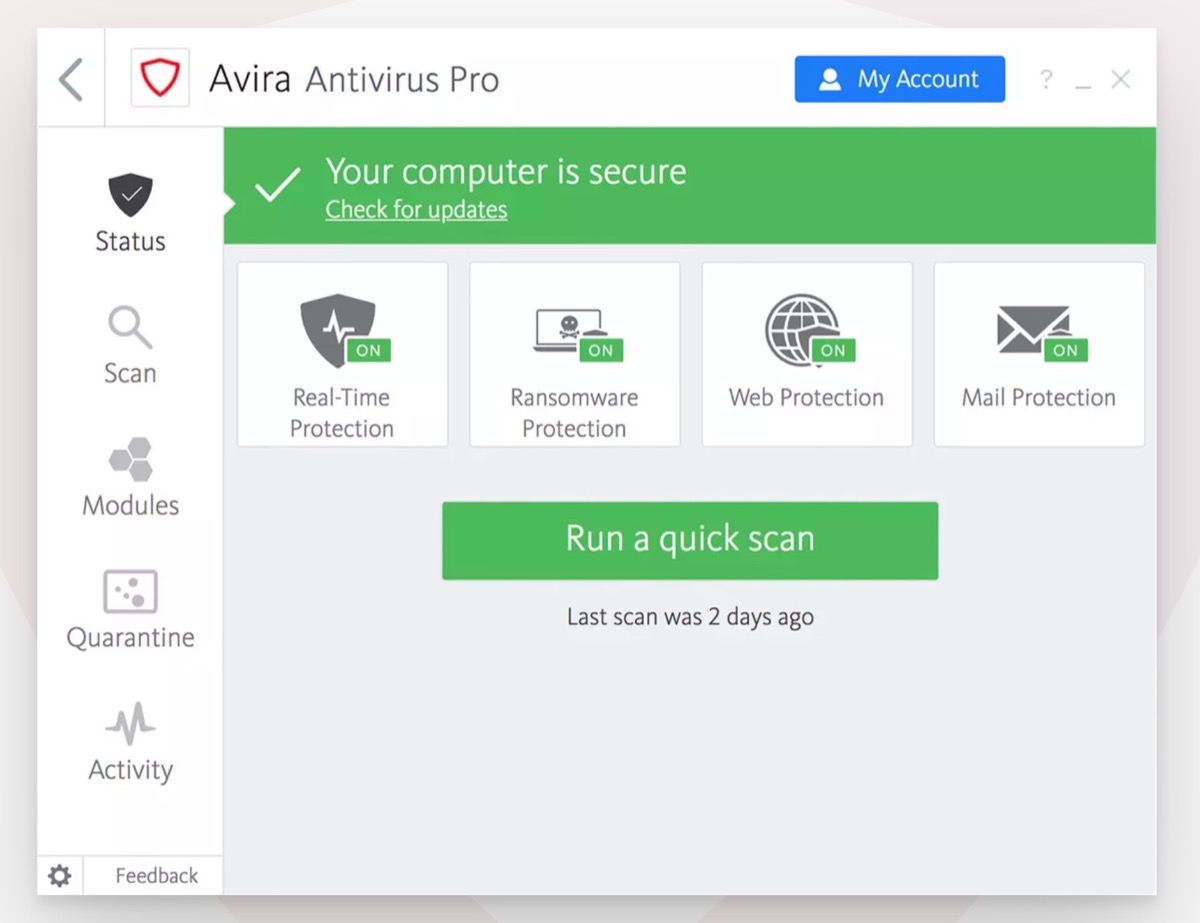Screen dimensions: 1200x923
Task: Open the Check for updates link
Action: pyautogui.click(x=416, y=210)
